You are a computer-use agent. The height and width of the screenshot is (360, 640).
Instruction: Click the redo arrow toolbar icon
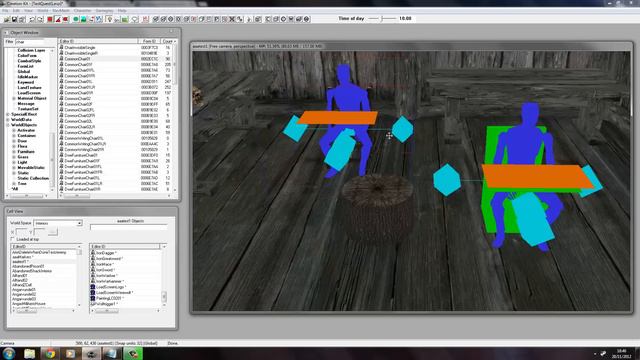[40, 19]
